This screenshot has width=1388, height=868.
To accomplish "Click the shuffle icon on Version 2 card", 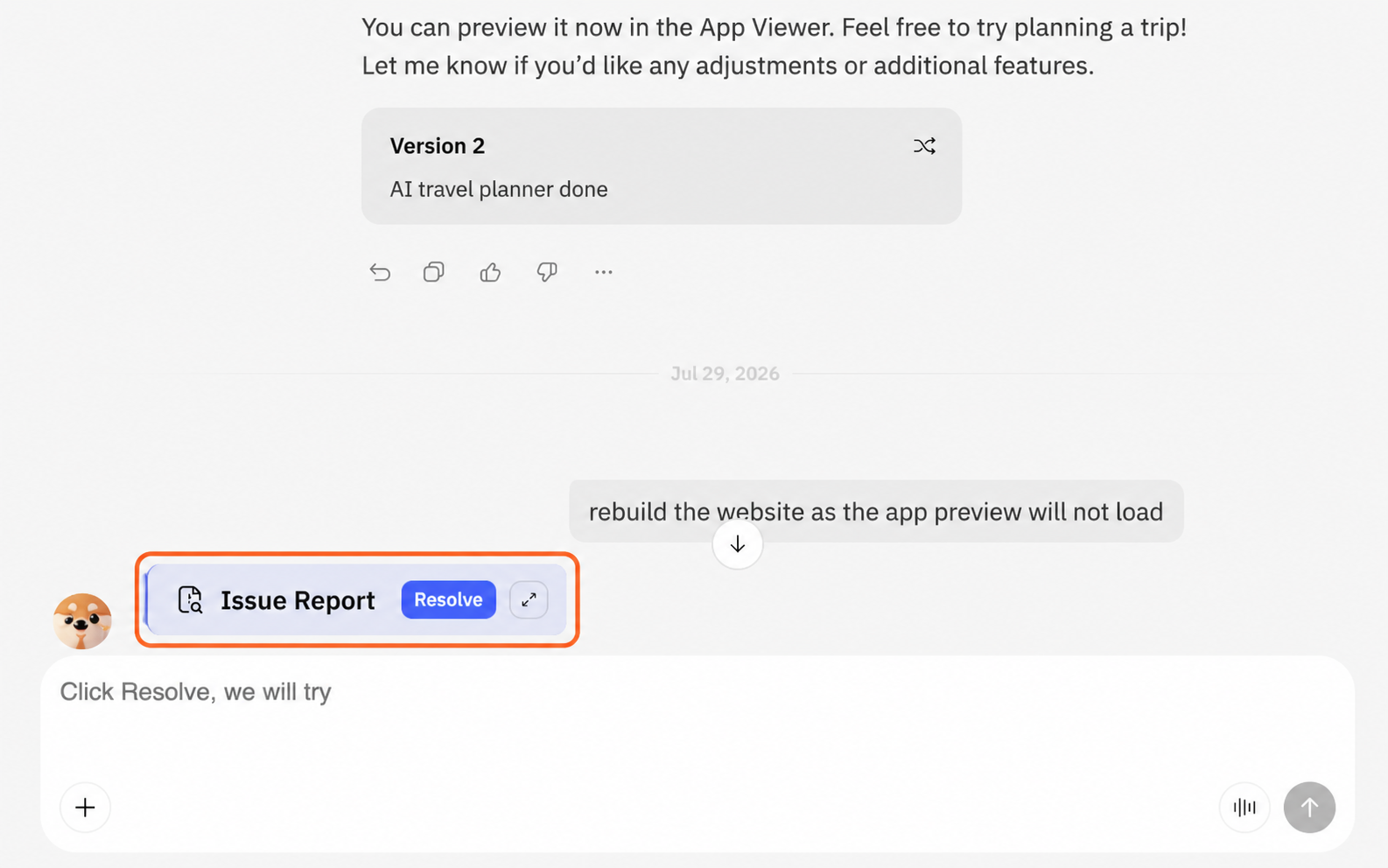I will point(924,146).
